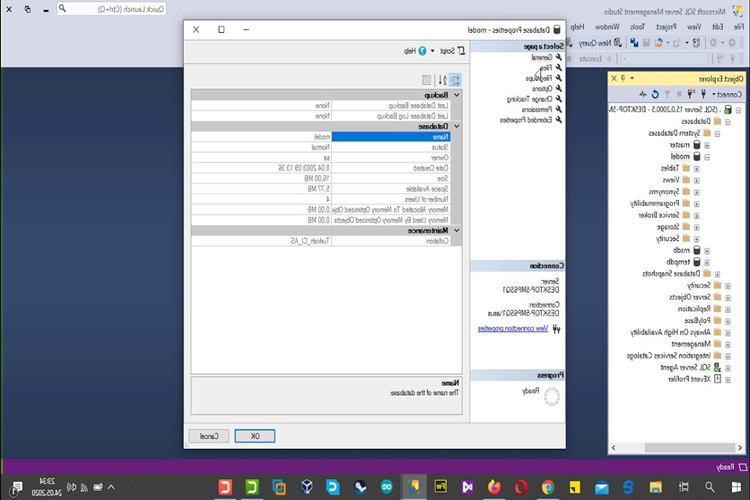This screenshot has height=500, width=750.
Task: Open Help in Database Properties dialog
Action: pos(415,51)
